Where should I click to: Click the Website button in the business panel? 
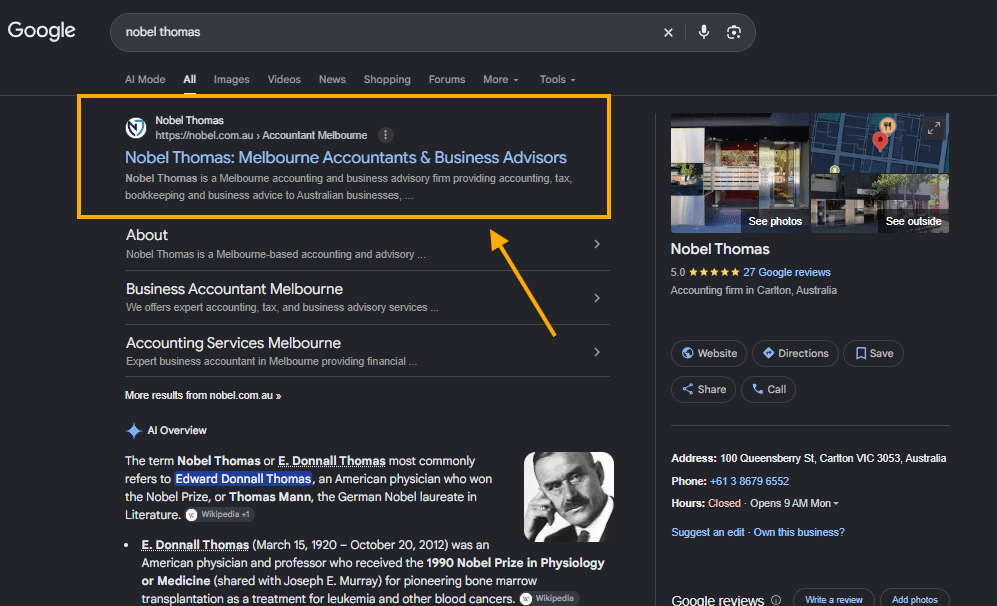[x=710, y=354]
